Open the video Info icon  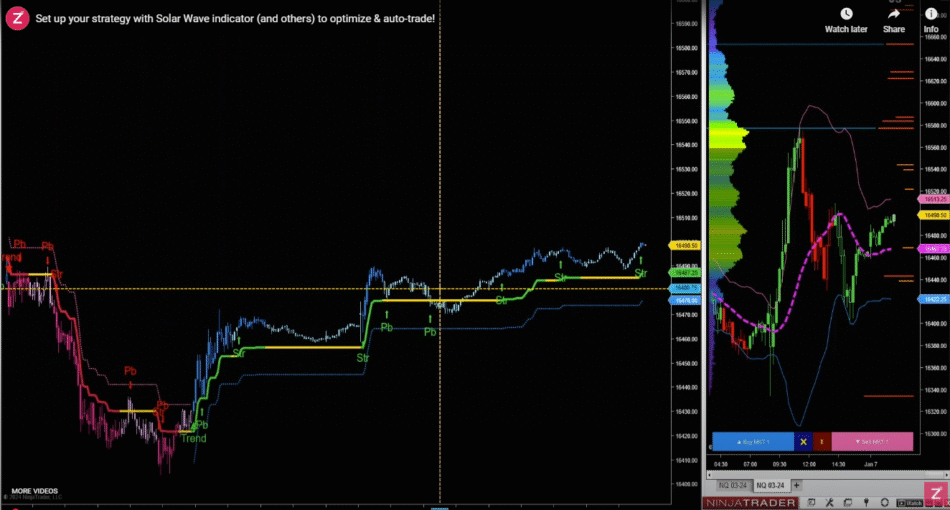pyautogui.click(x=931, y=14)
